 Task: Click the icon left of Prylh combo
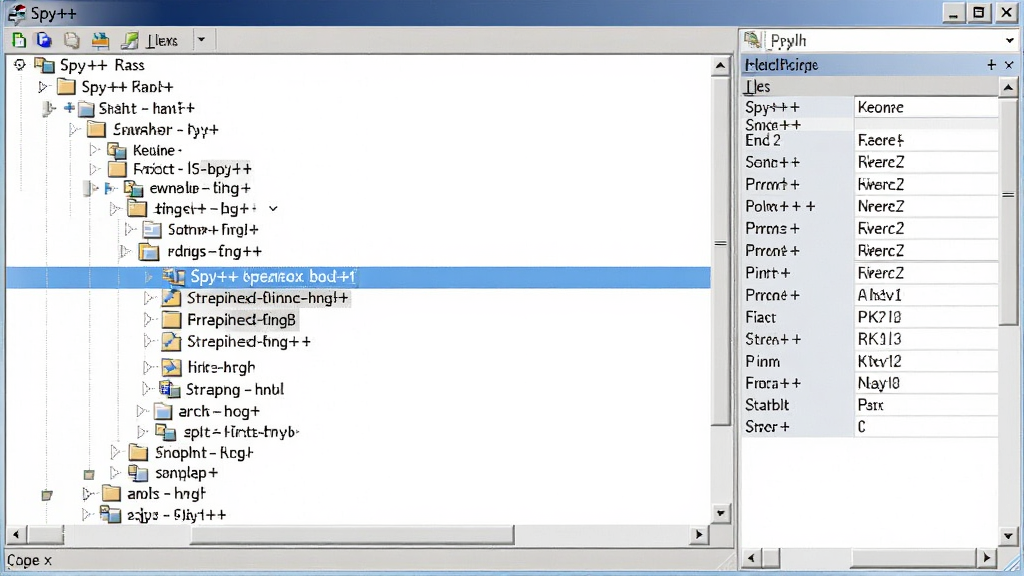pyautogui.click(x=752, y=40)
